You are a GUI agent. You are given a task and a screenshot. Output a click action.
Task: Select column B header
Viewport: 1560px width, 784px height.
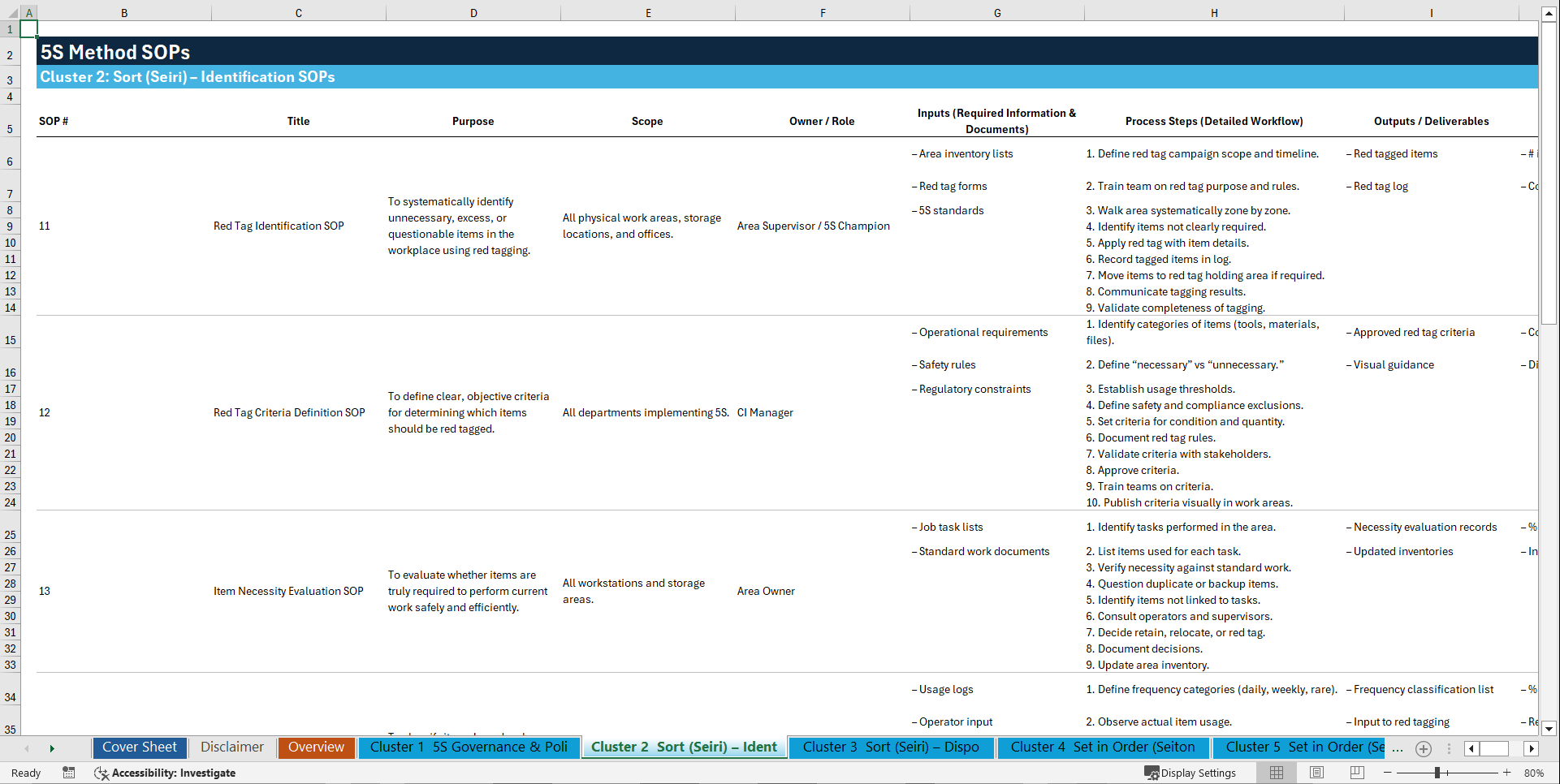[124, 12]
